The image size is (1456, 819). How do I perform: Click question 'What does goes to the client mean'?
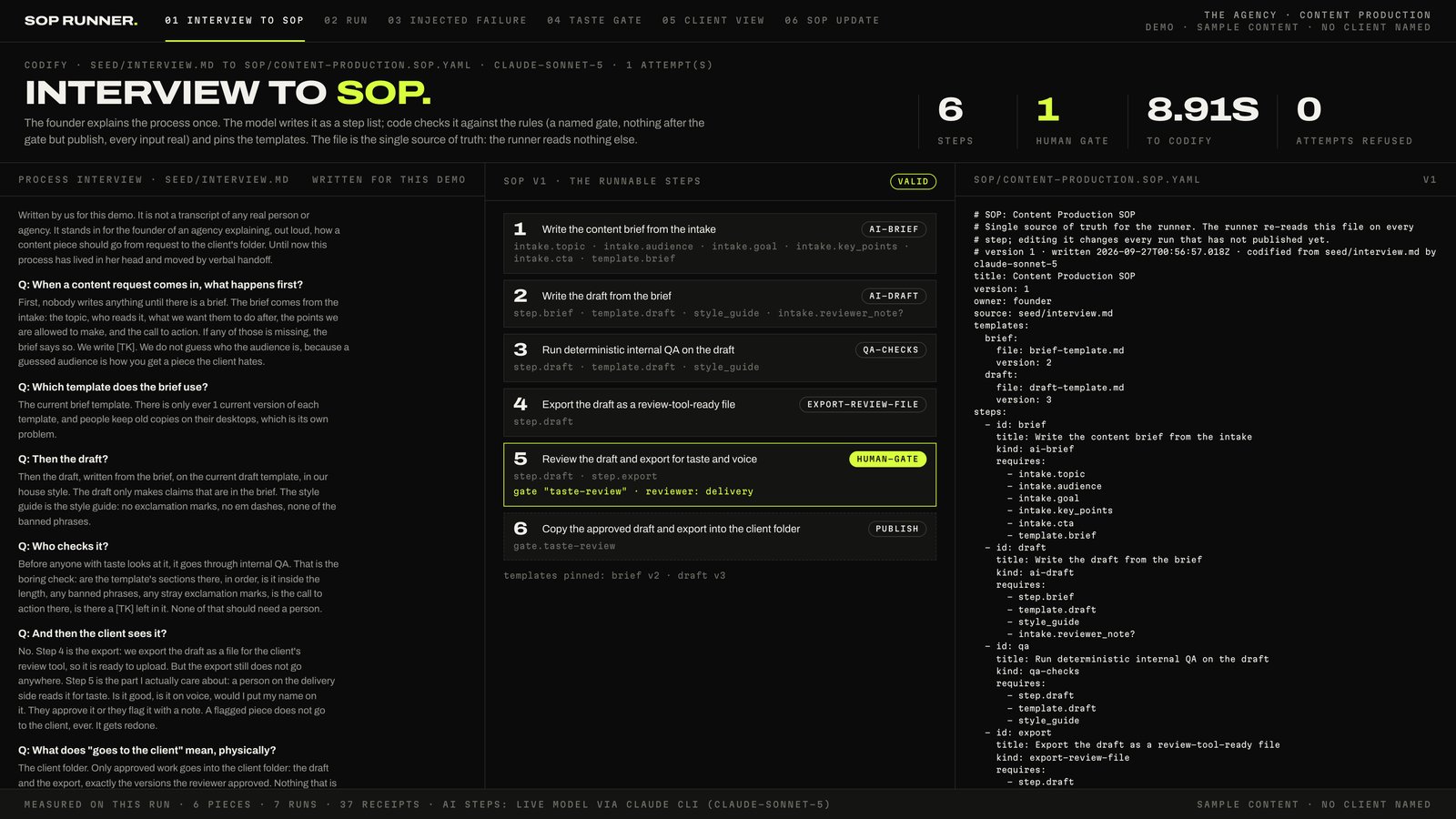coord(147,751)
